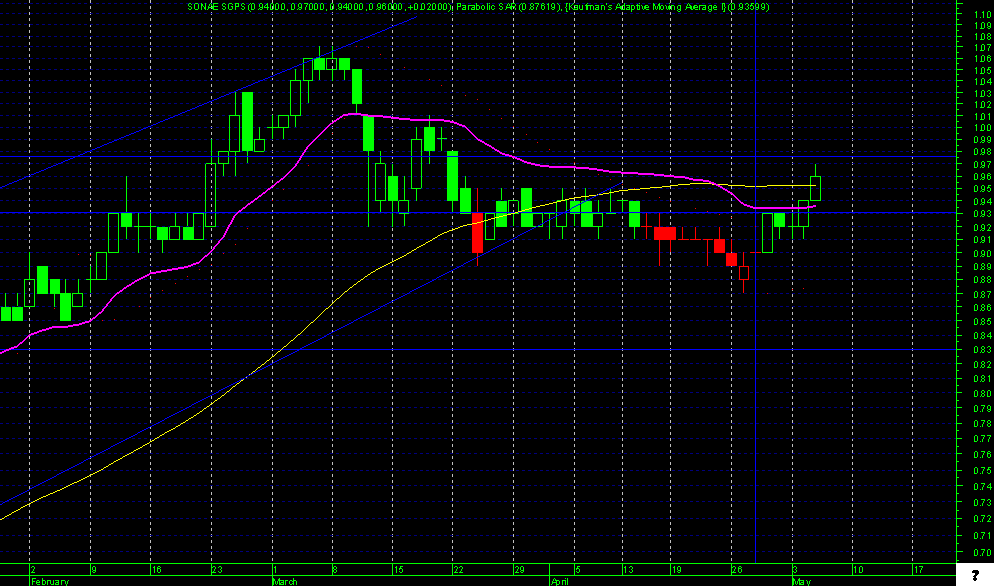This screenshot has height=586, width=994.
Task: Select the latest green candle in May
Action: click(x=815, y=188)
